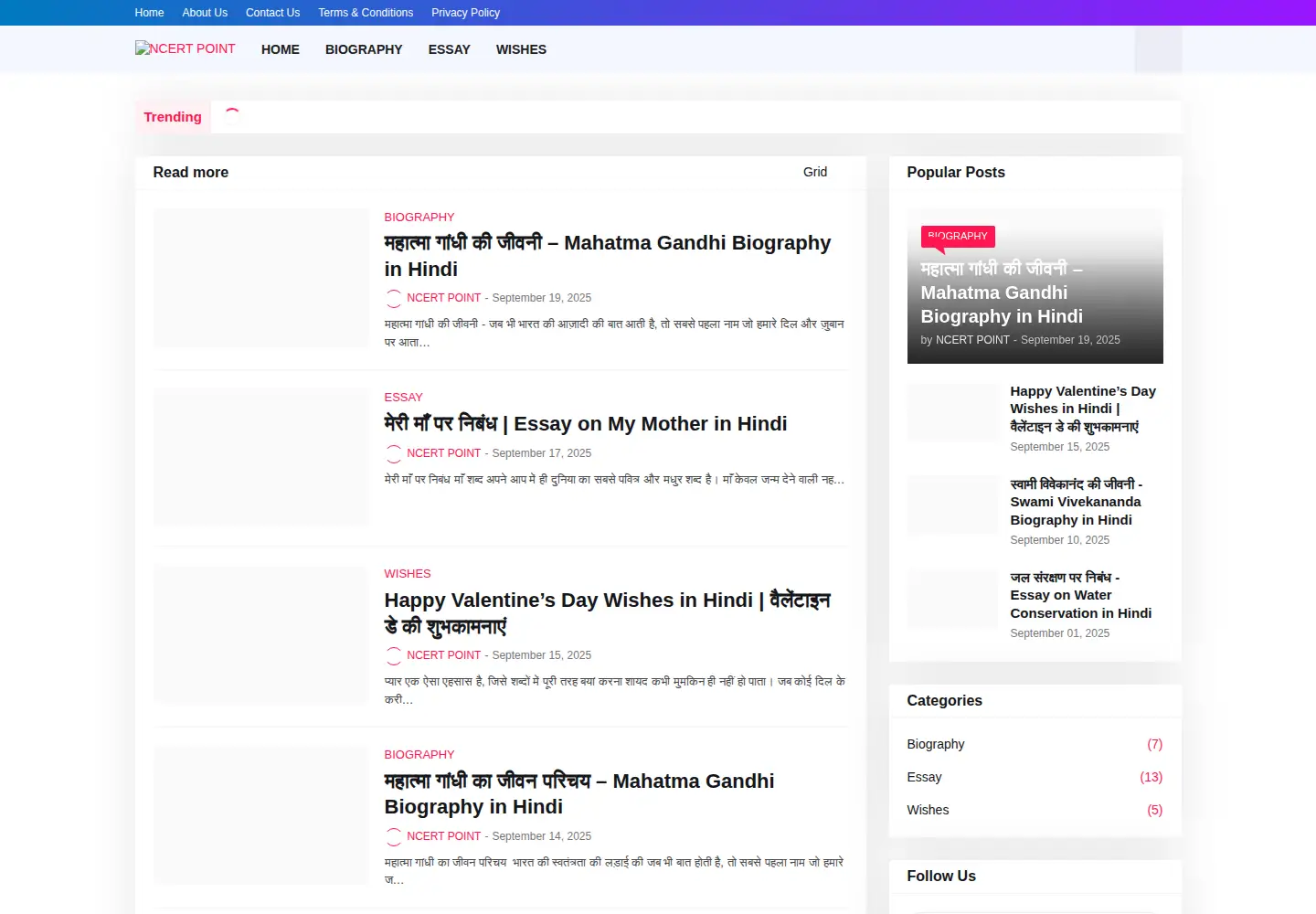Open Happy Valentine's Day Wishes article title
The height and width of the screenshot is (914, 1316).
(x=608, y=613)
